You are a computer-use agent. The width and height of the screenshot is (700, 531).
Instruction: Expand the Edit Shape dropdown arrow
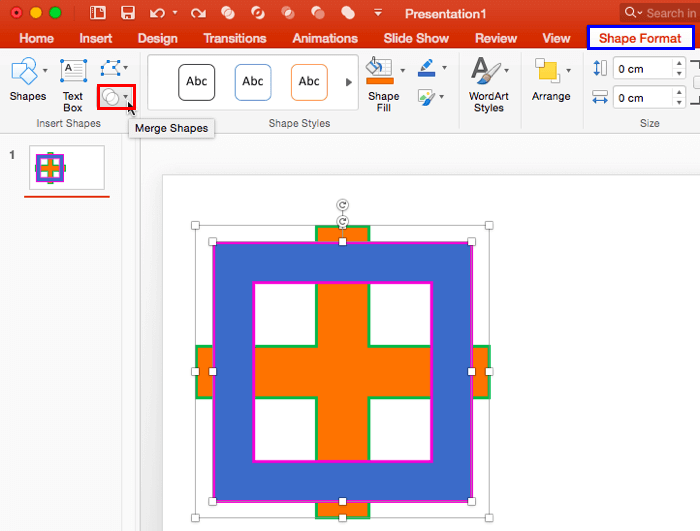(126, 68)
